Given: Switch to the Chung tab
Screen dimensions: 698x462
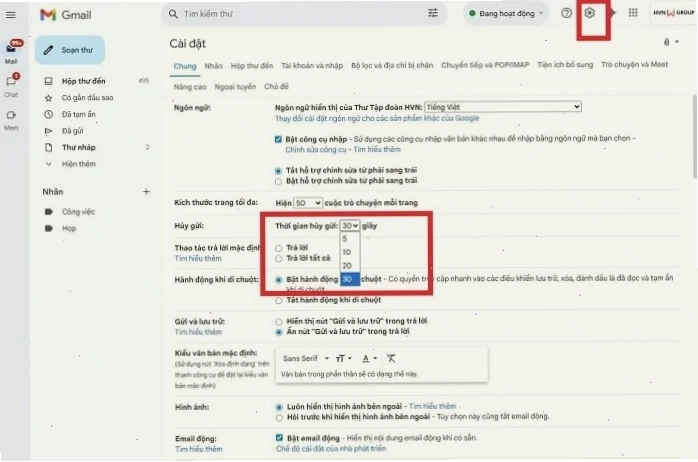Looking at the screenshot, I should [x=185, y=66].
